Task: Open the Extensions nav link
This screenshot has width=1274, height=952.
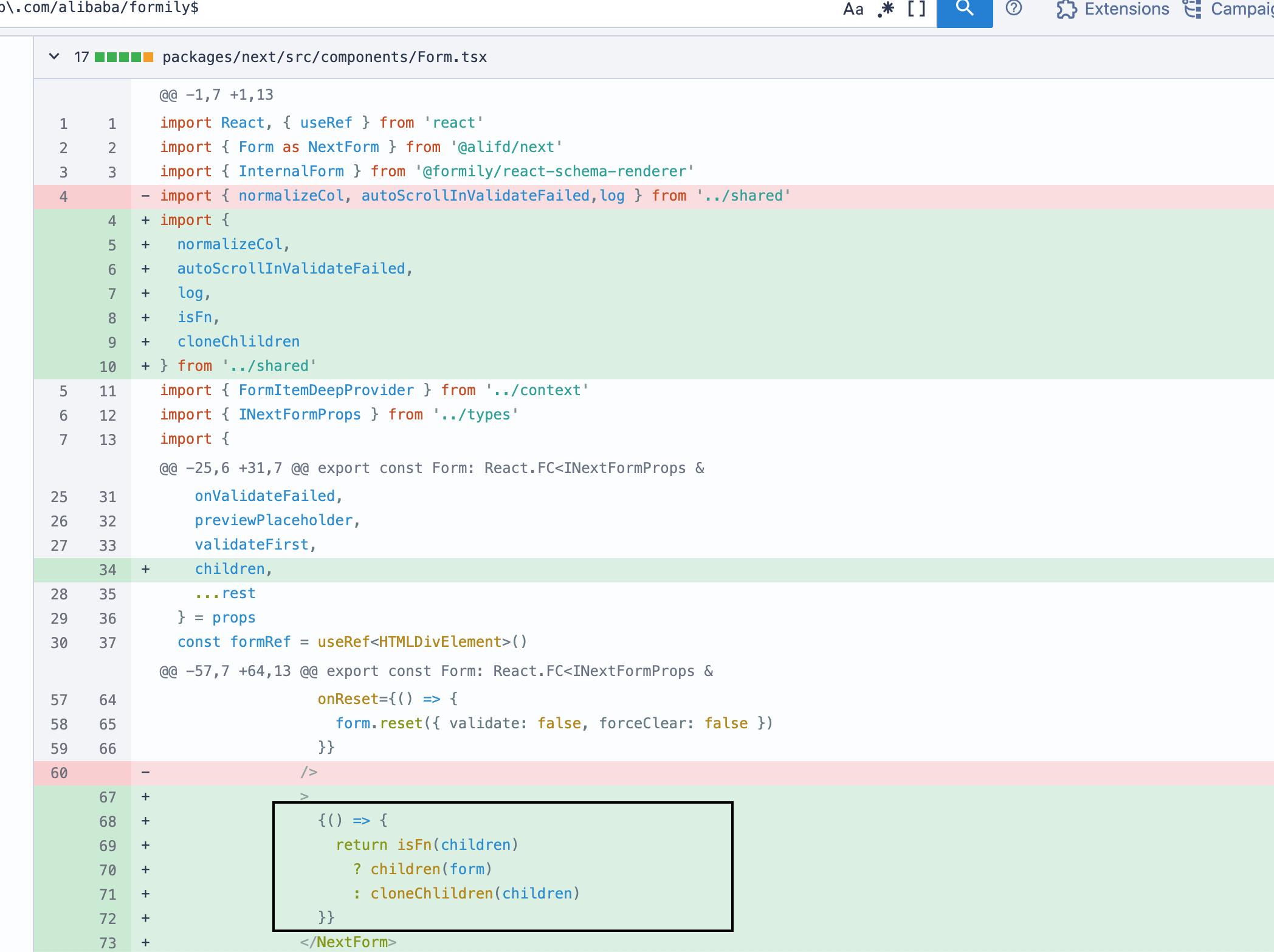Action: (x=1126, y=9)
